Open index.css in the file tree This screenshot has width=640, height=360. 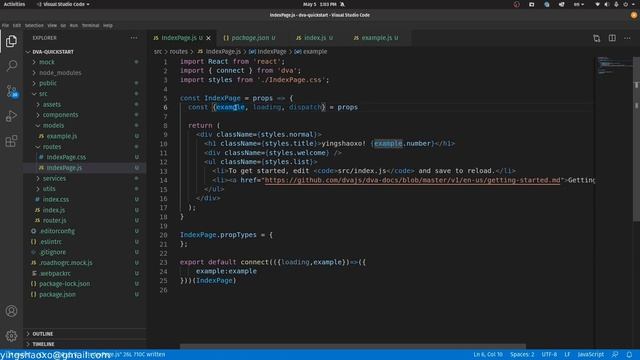tap(56, 200)
